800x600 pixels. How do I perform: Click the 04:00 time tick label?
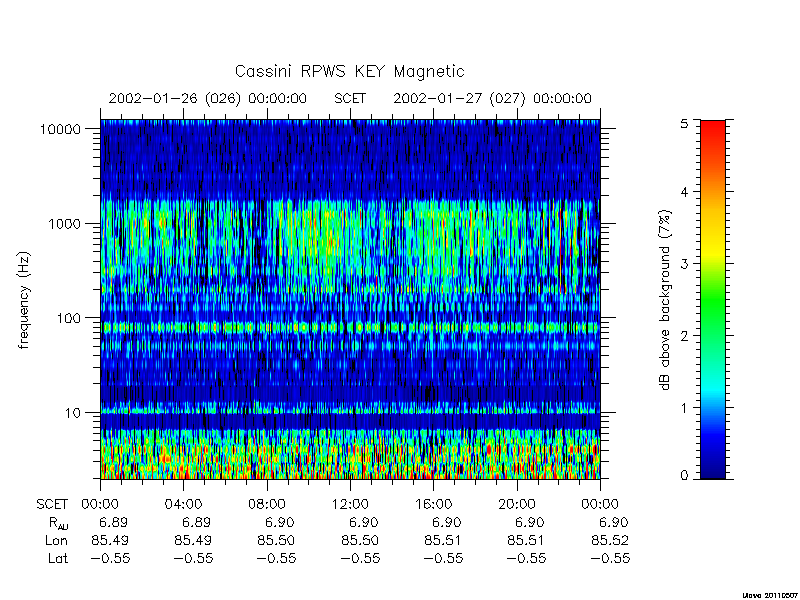pyautogui.click(x=183, y=505)
